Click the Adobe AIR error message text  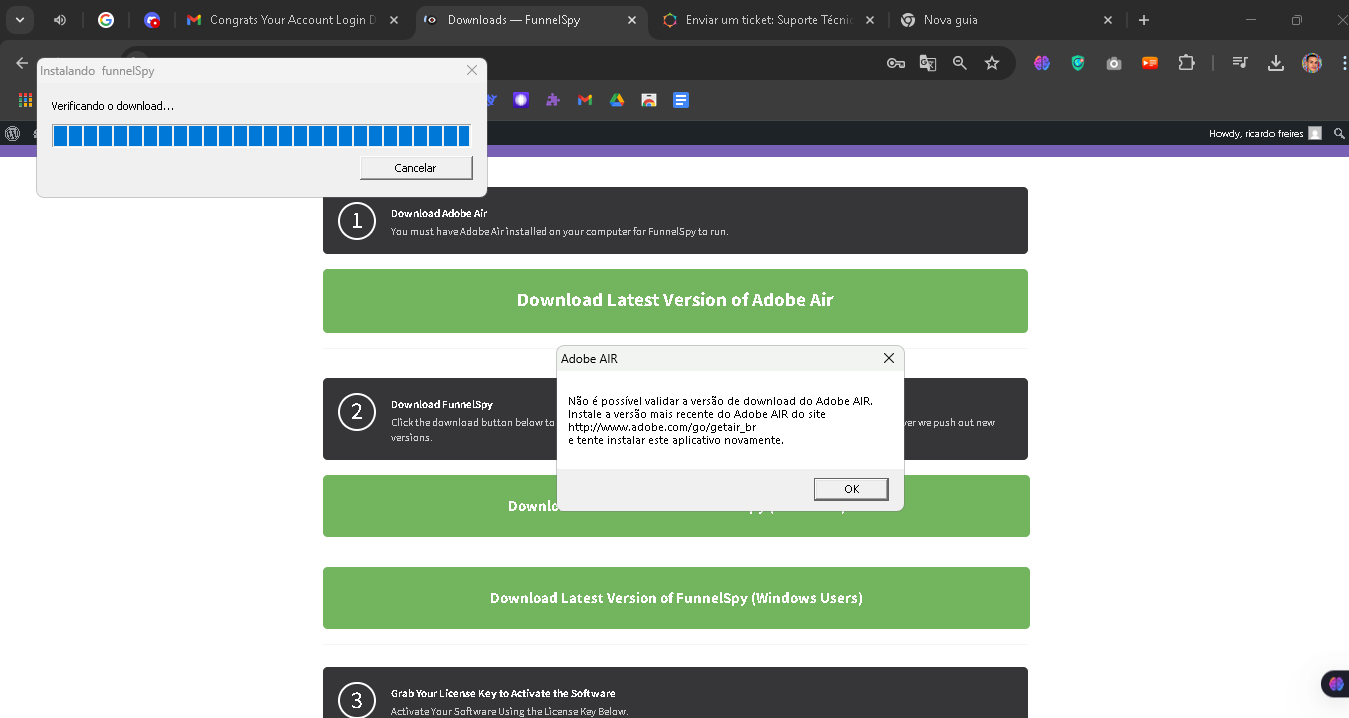(x=720, y=420)
